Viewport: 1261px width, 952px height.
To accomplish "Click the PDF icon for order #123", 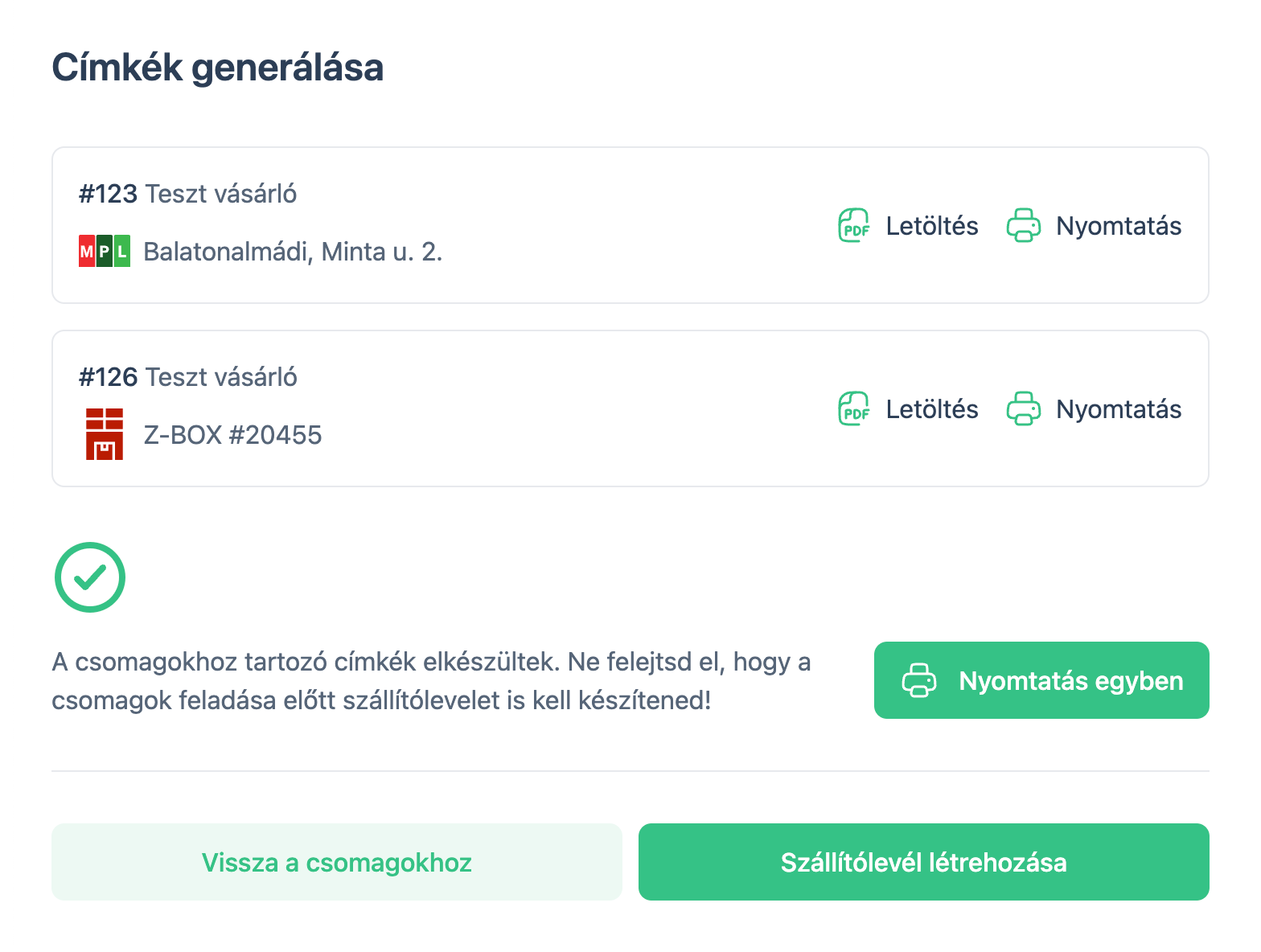I will [853, 226].
